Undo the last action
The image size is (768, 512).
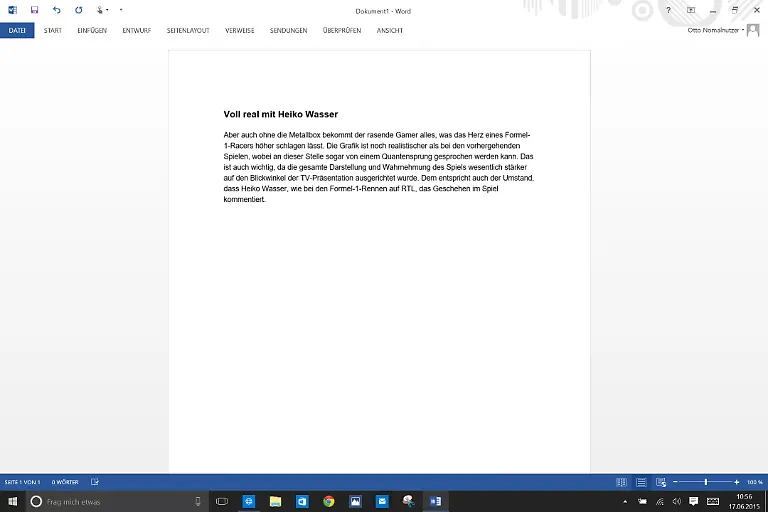pos(56,10)
